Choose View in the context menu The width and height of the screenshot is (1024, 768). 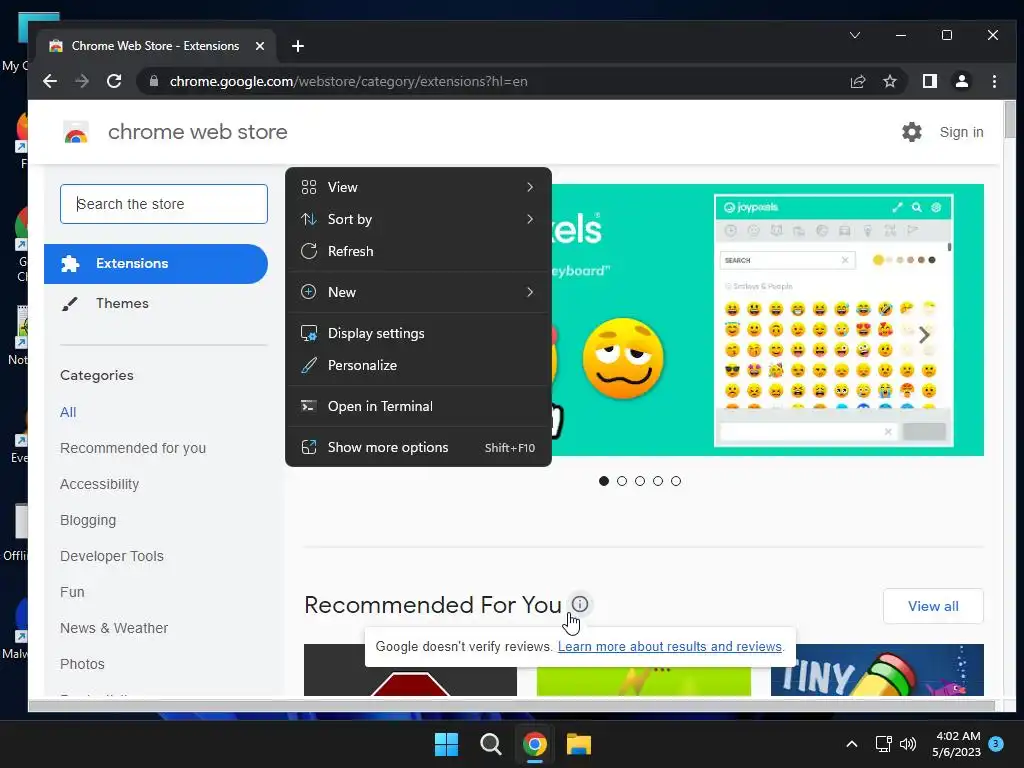click(x=419, y=187)
